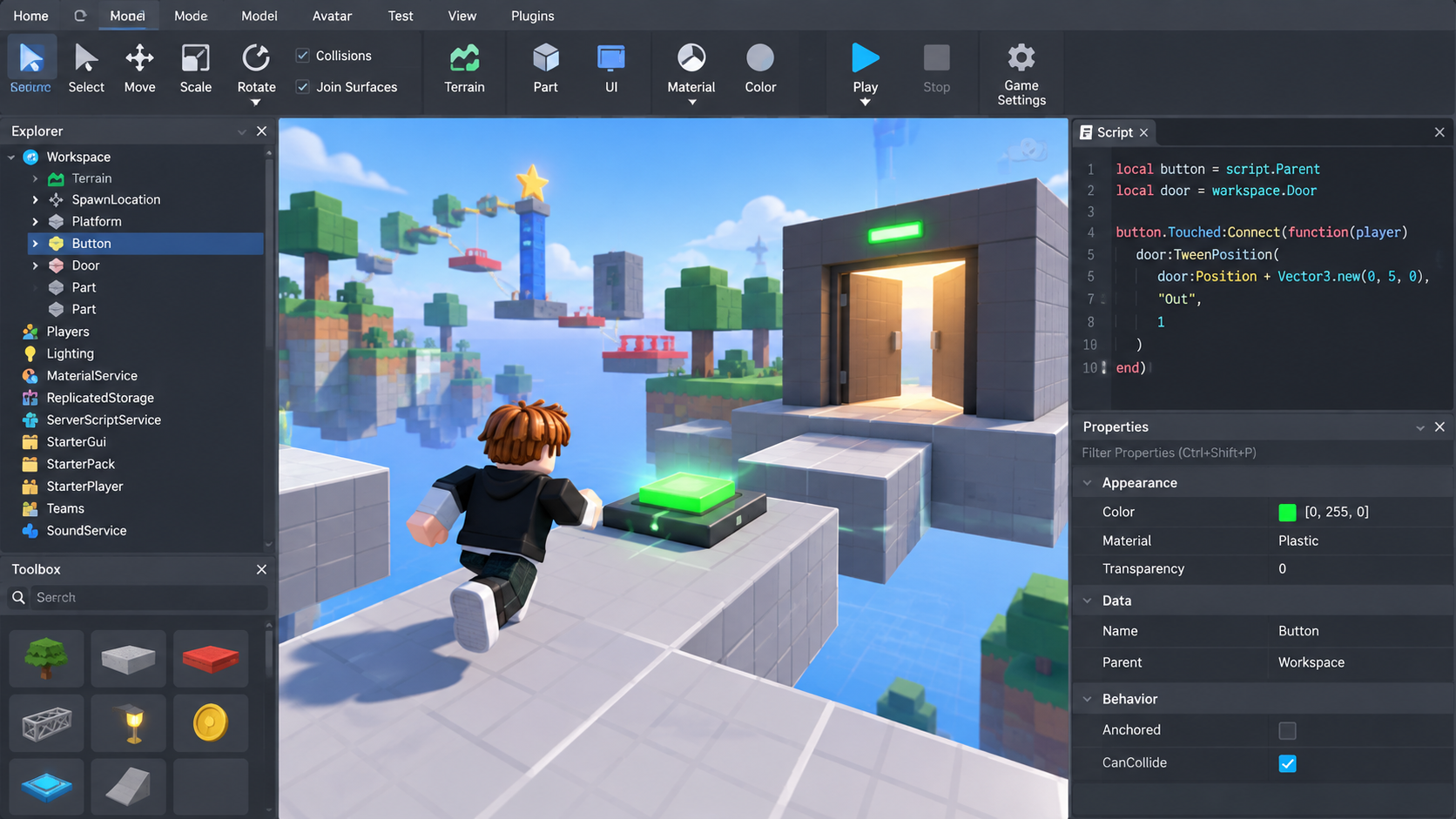Close the Explorer panel
Viewport: 1456px width, 819px height.
261,131
